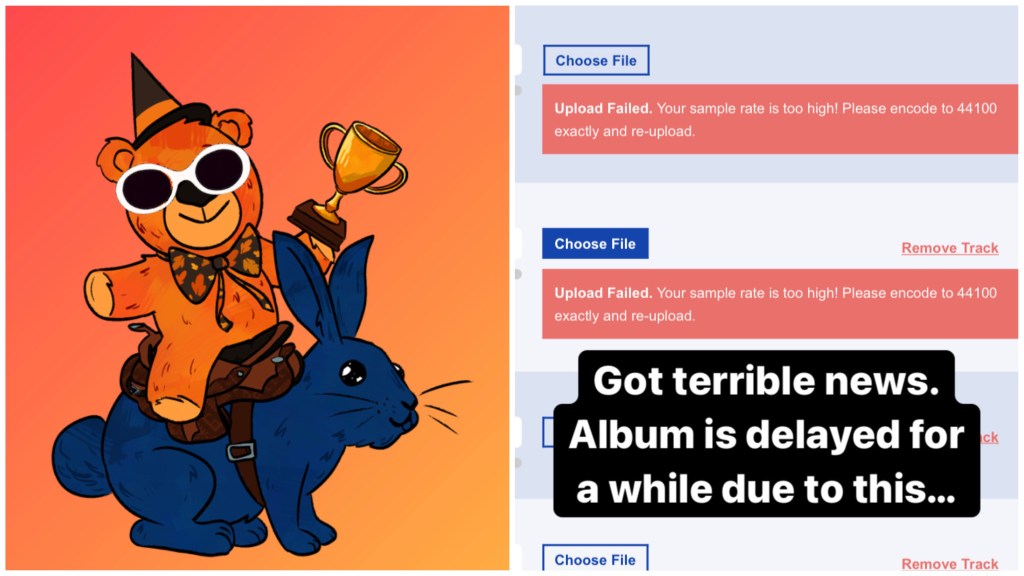Click the outlined Choose File button at top
Viewport: 1024px width, 576px height.
click(x=596, y=60)
